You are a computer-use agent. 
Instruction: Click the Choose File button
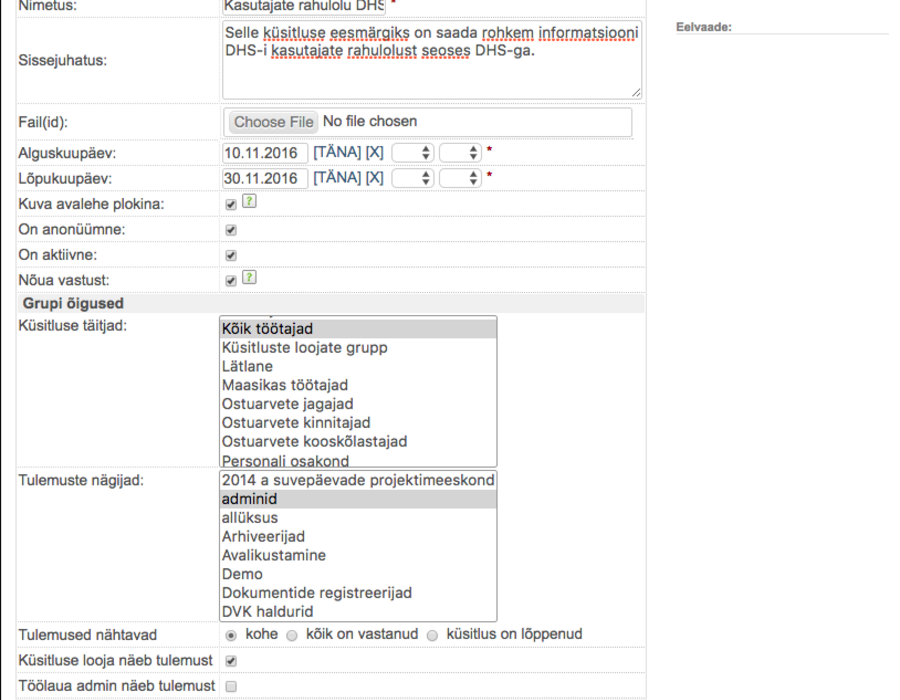[x=274, y=122]
